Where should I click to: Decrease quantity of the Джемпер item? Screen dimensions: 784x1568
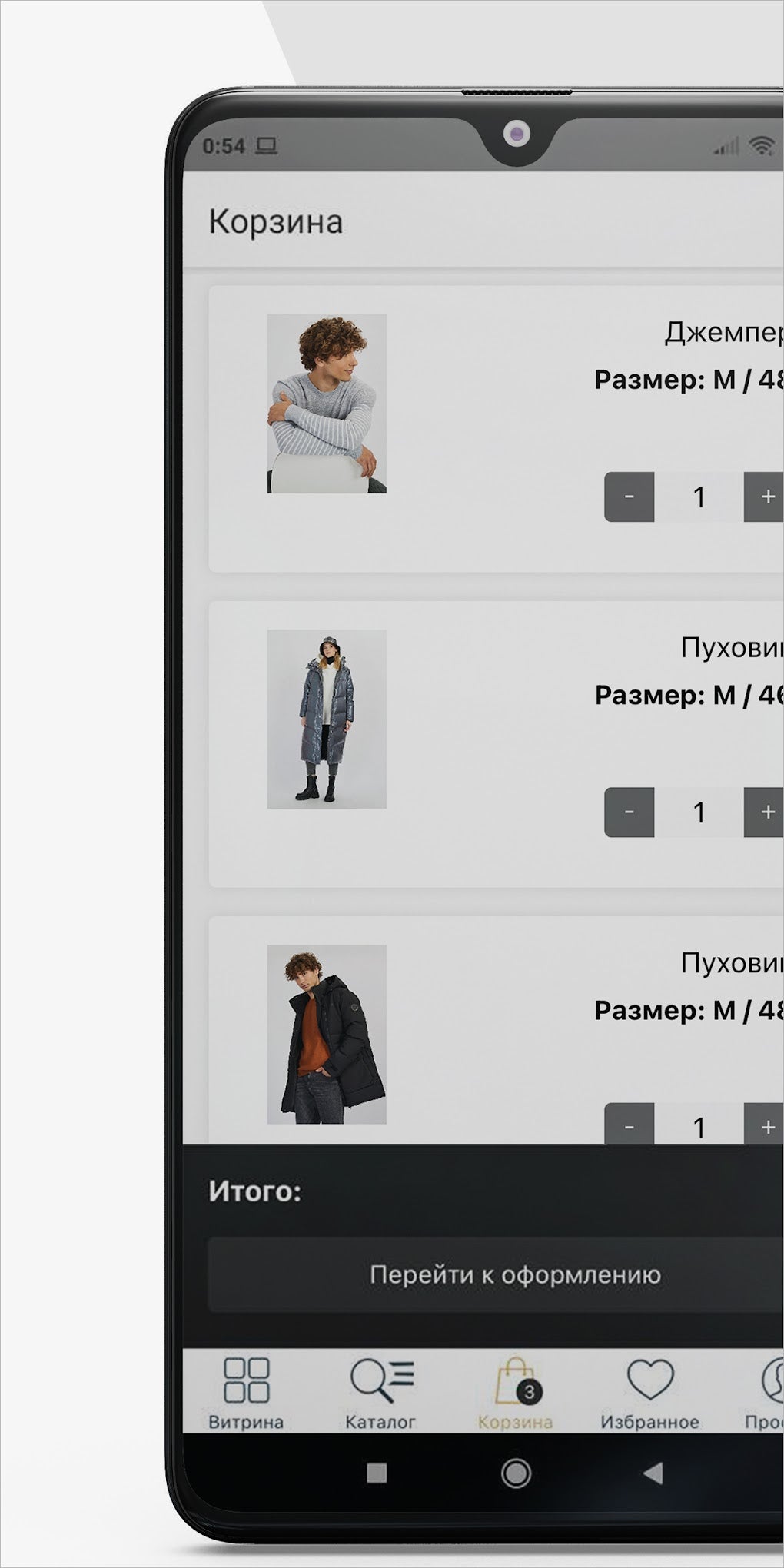tap(629, 497)
